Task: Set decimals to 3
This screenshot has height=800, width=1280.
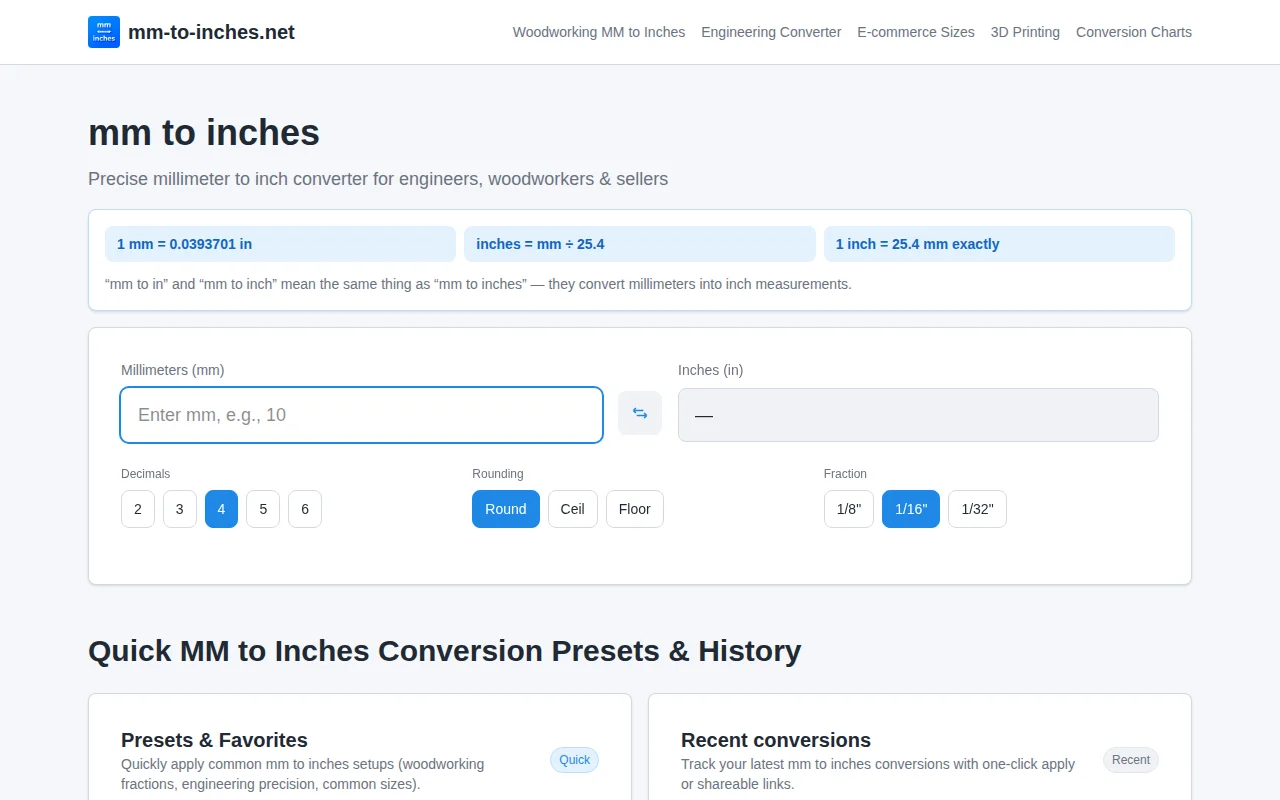Action: tap(180, 509)
